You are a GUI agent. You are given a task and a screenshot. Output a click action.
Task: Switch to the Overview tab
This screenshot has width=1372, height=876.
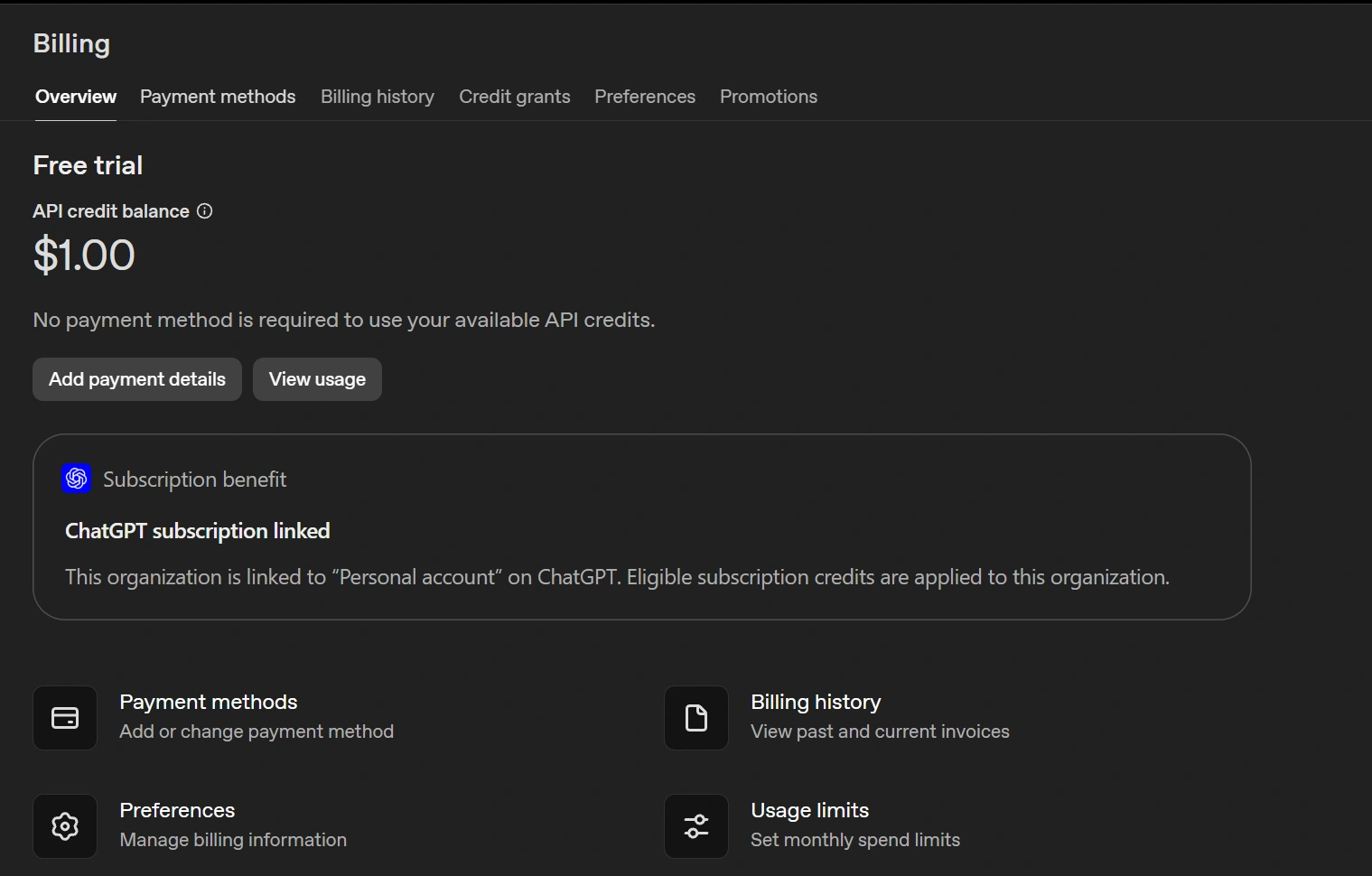click(76, 97)
